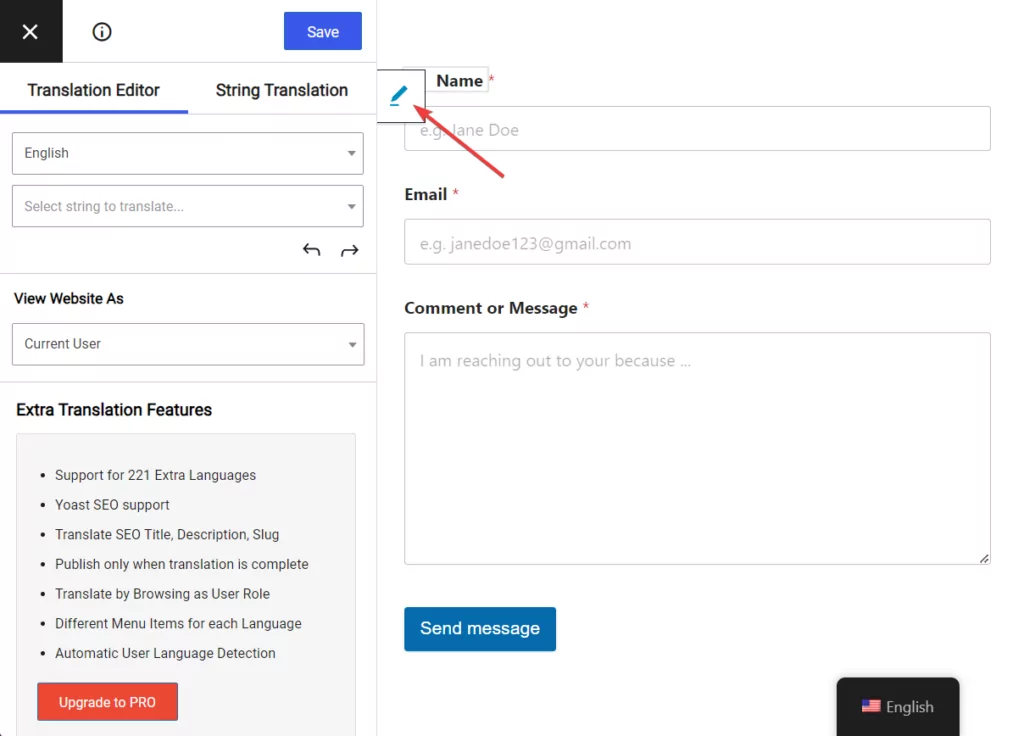
Task: Click the next string arrow icon
Action: 350,250
